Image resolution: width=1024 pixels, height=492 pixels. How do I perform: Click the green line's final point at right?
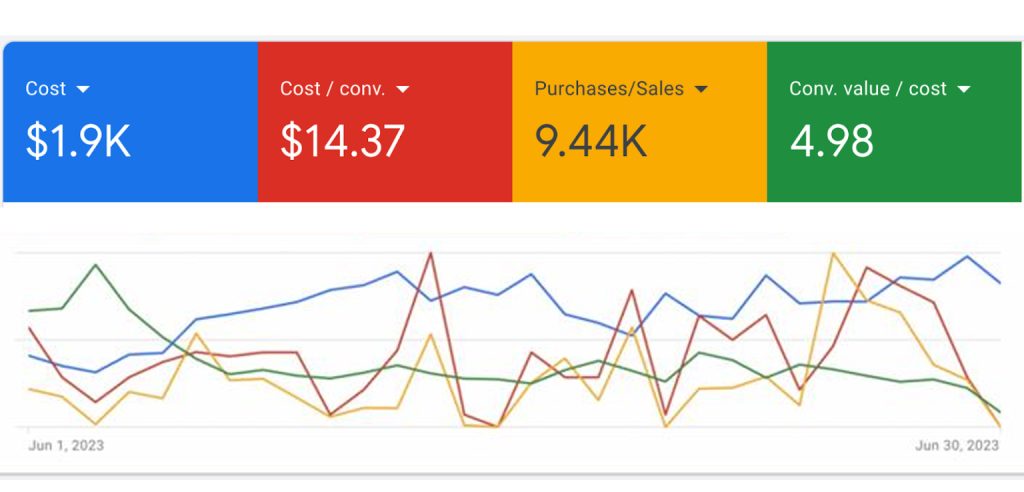click(999, 411)
